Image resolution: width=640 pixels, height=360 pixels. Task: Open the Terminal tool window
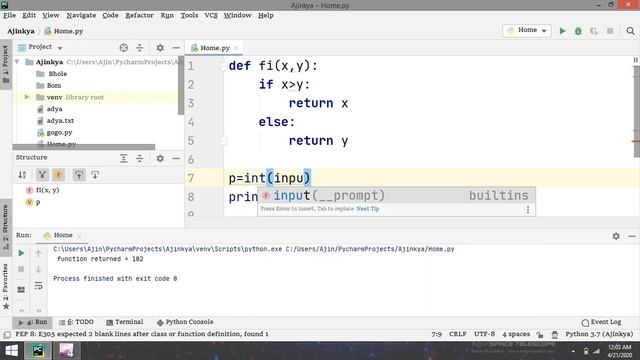pyautogui.click(x=125, y=322)
